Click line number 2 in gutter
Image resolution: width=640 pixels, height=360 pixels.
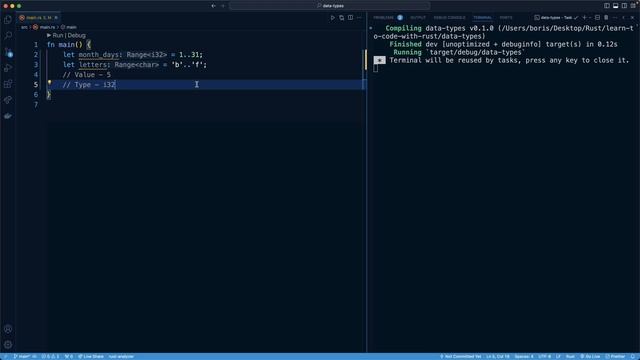[x=36, y=55]
